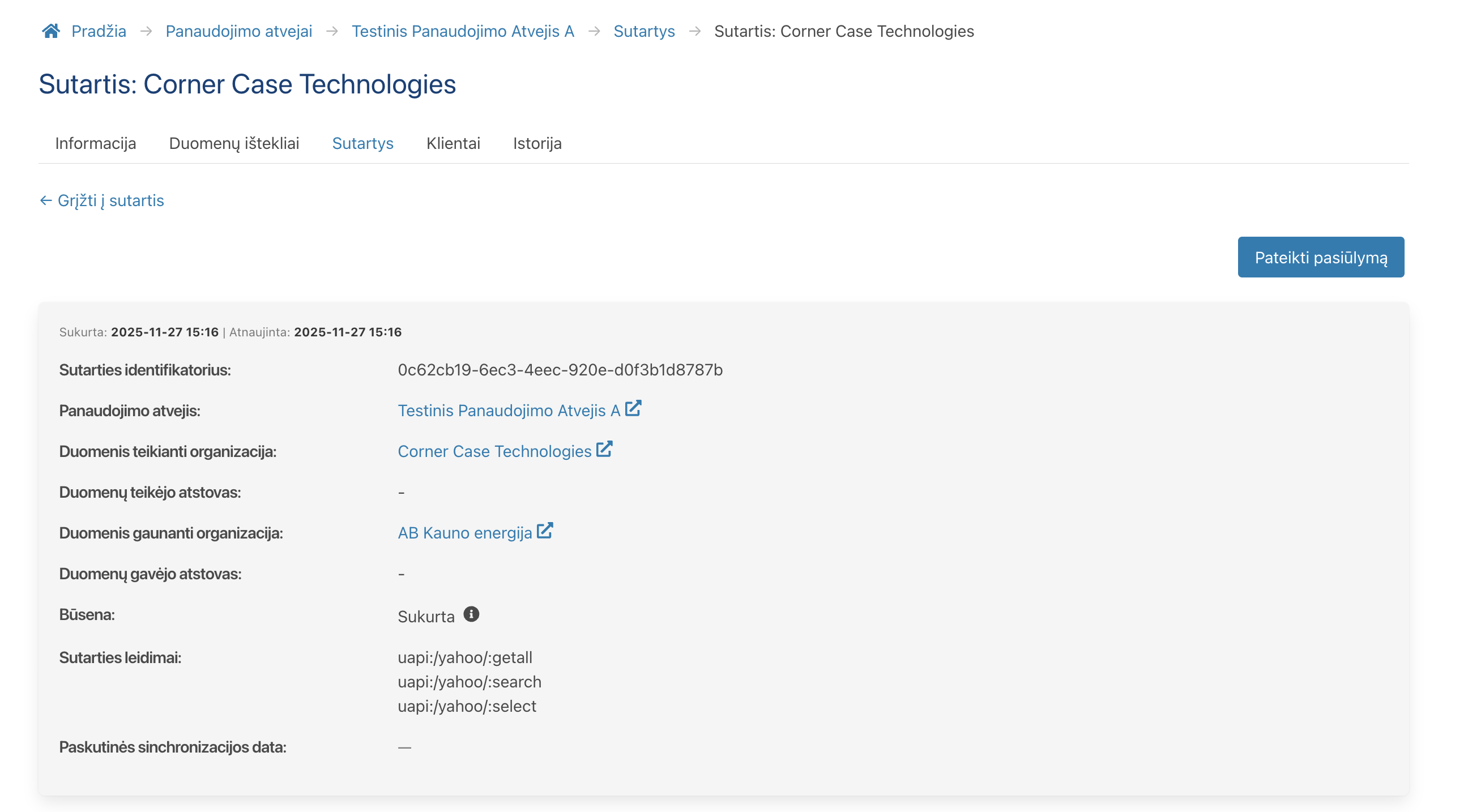Open Testinis Panaudojimo Atvejis A detail link
The width and height of the screenshot is (1468, 812).
pos(509,411)
